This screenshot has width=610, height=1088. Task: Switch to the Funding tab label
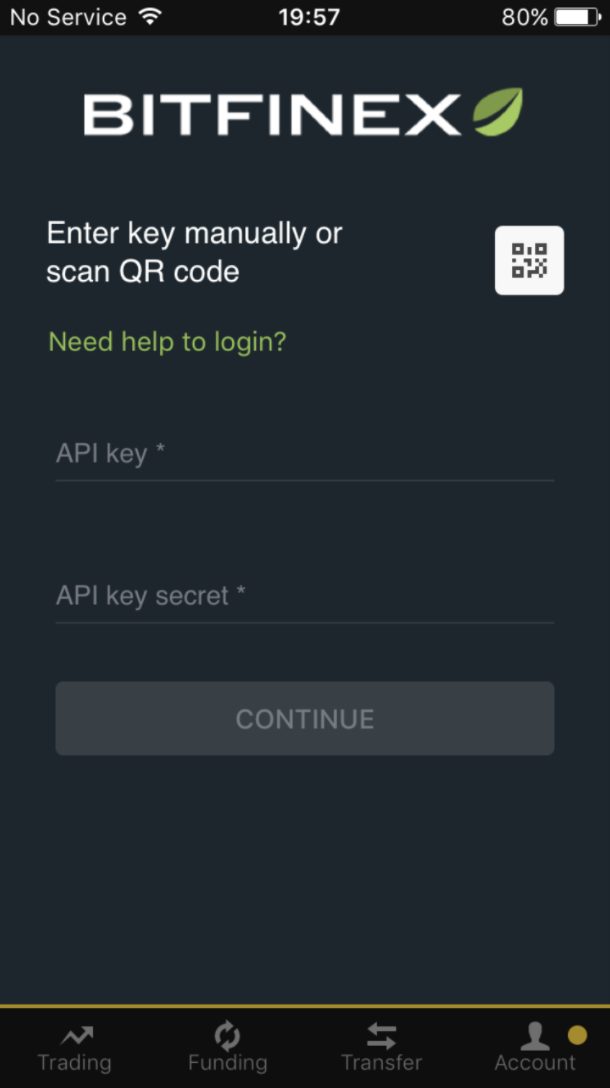[228, 1062]
